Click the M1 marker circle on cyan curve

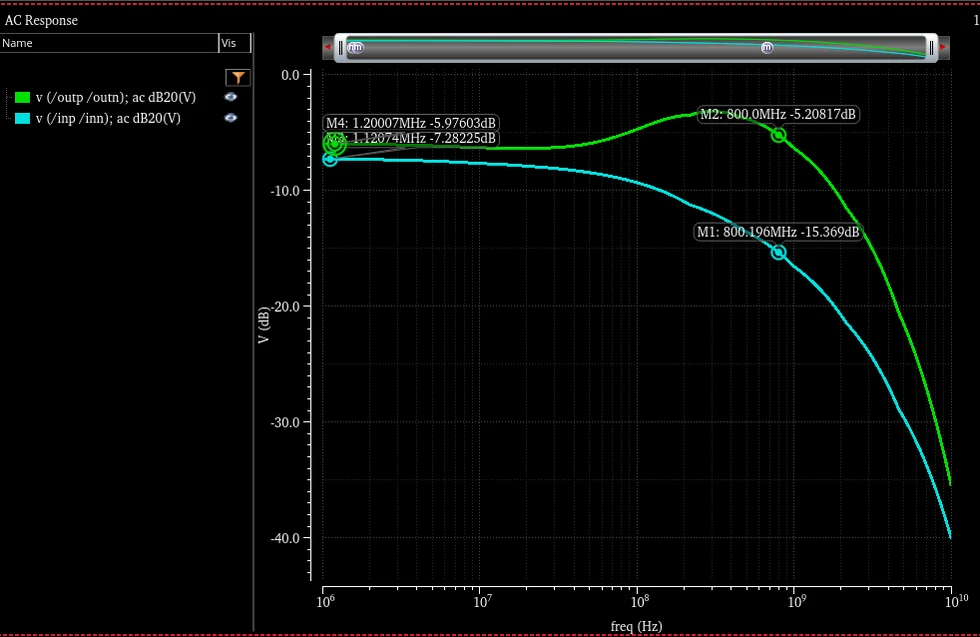[x=778, y=253]
